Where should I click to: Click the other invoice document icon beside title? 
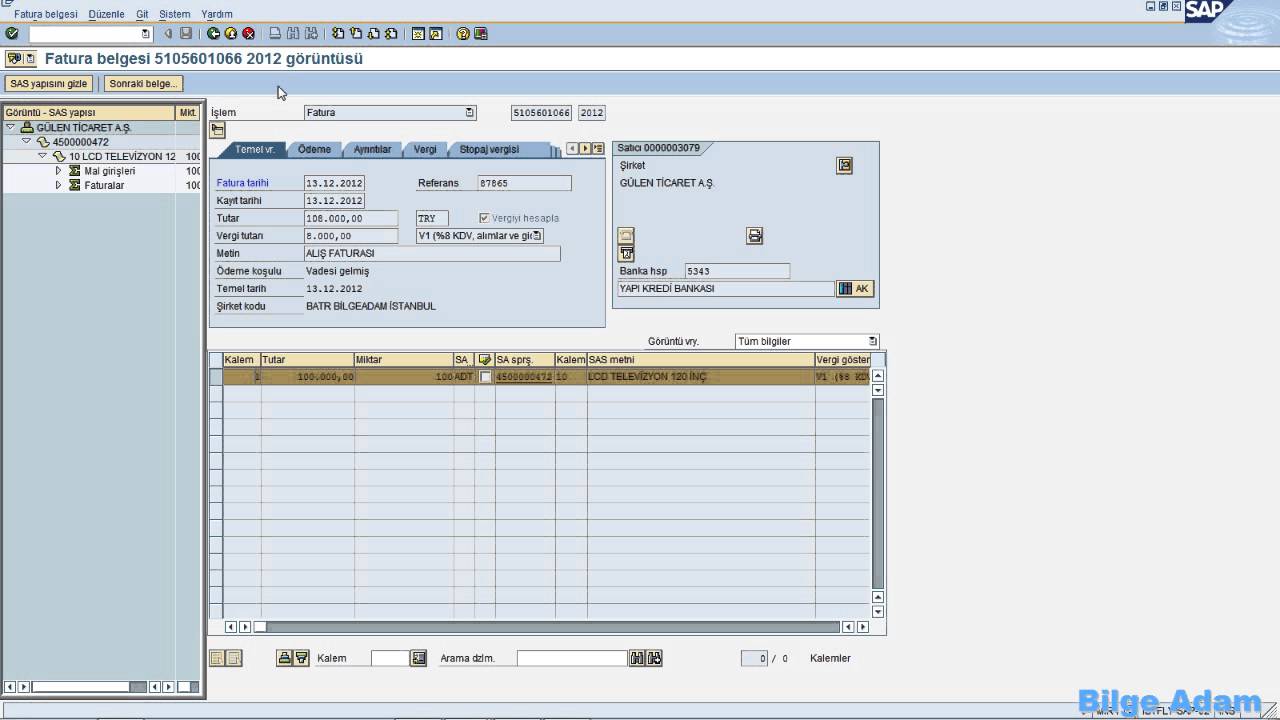[30, 59]
